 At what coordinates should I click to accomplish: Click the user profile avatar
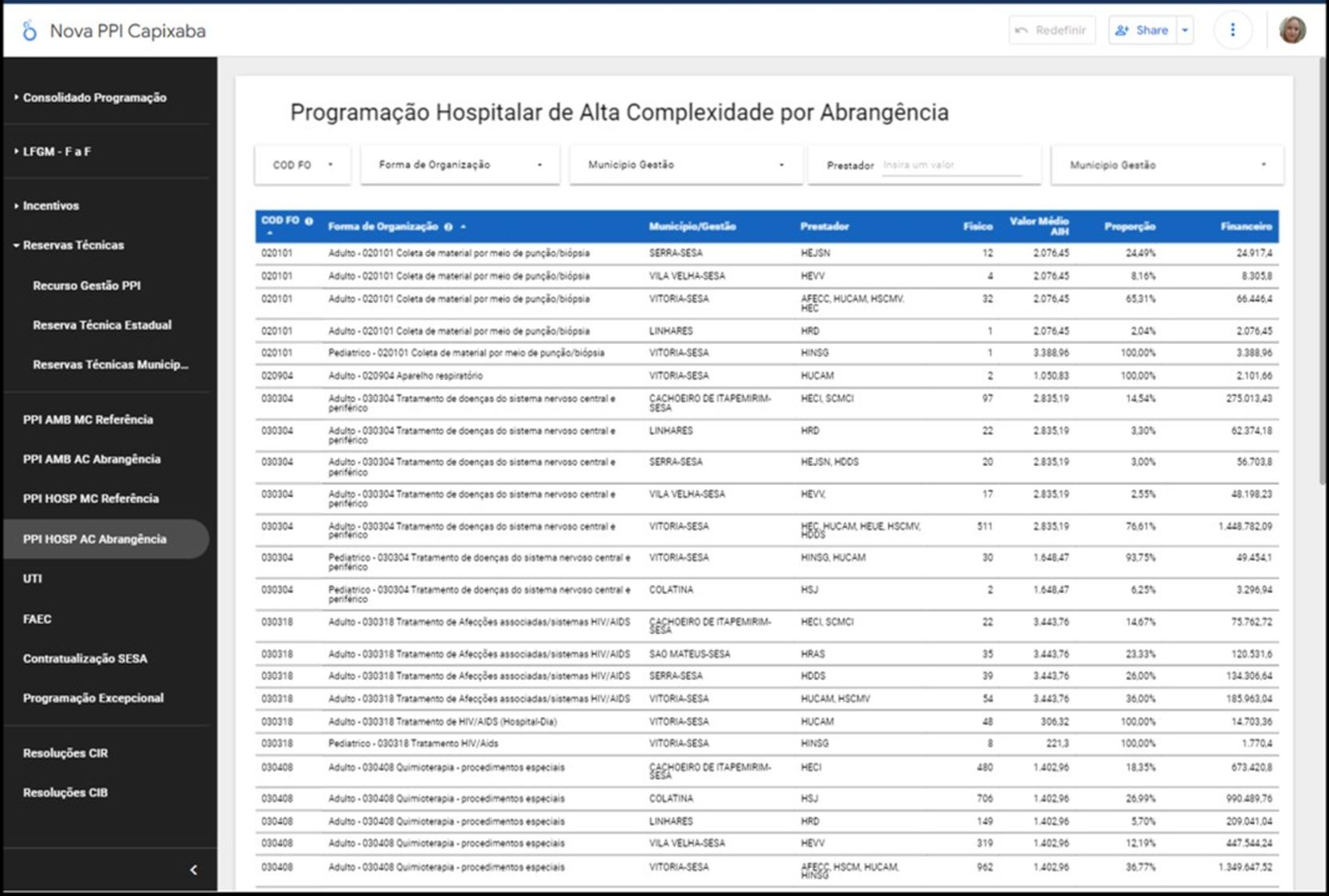(x=1292, y=30)
